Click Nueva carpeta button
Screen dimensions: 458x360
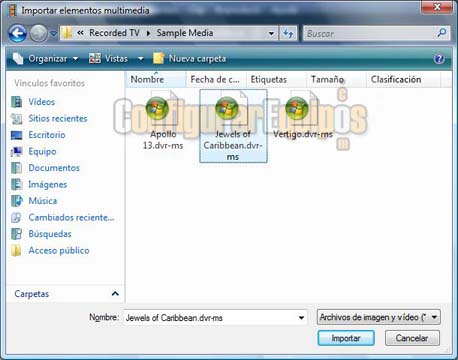pos(189,59)
